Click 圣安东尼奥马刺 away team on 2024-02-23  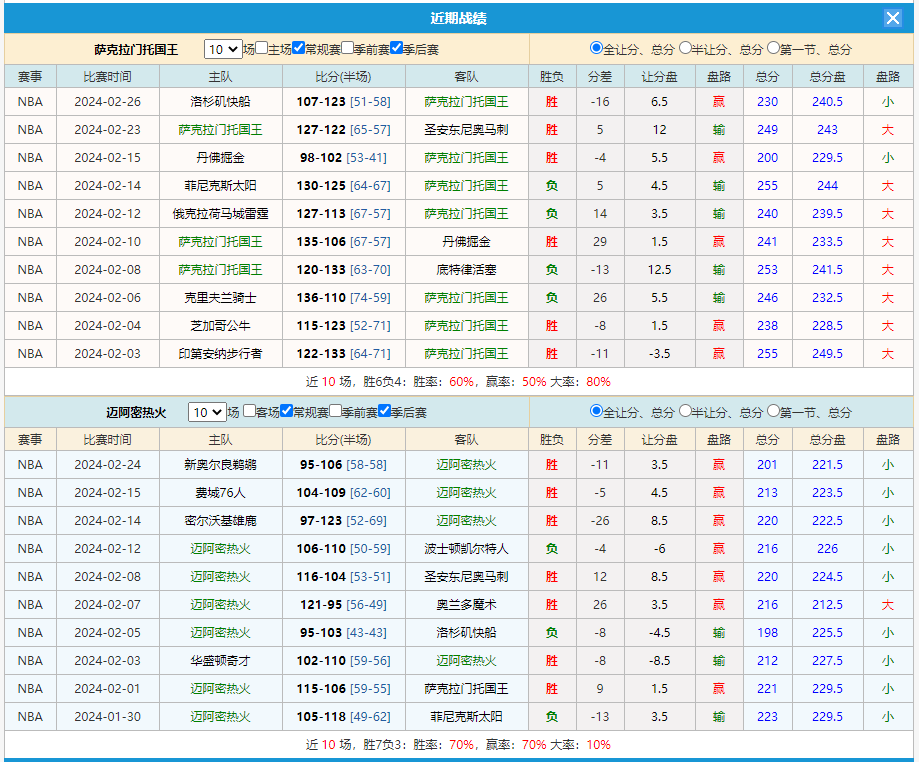[466, 130]
